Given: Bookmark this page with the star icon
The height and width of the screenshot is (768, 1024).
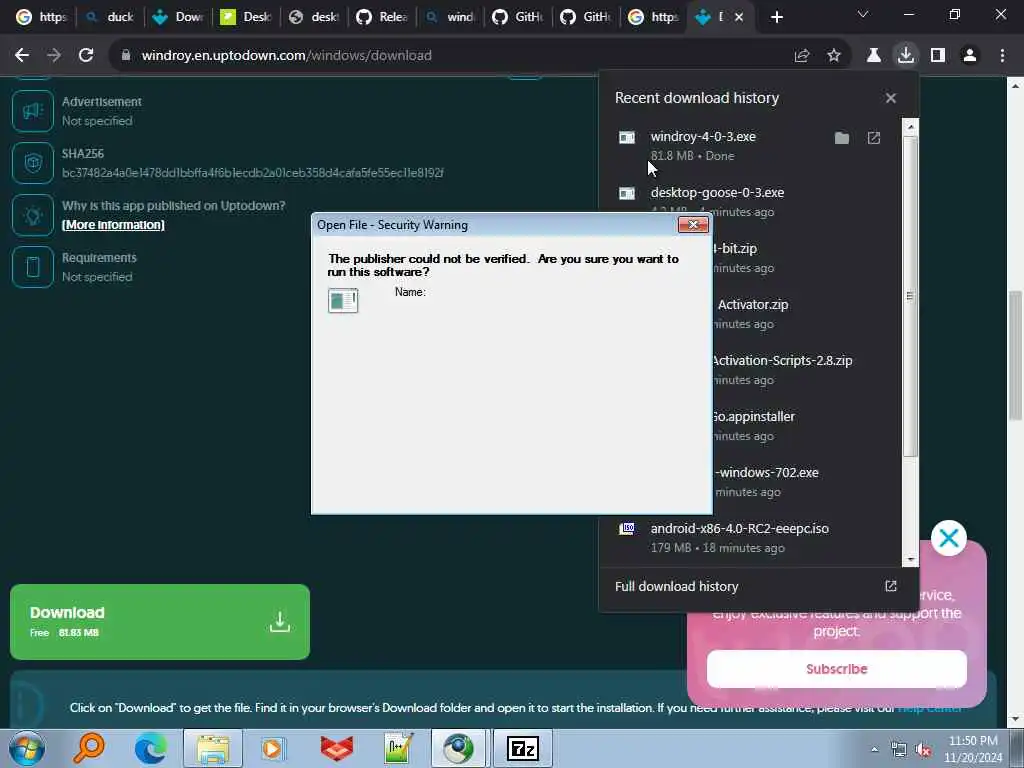Looking at the screenshot, I should 834,56.
